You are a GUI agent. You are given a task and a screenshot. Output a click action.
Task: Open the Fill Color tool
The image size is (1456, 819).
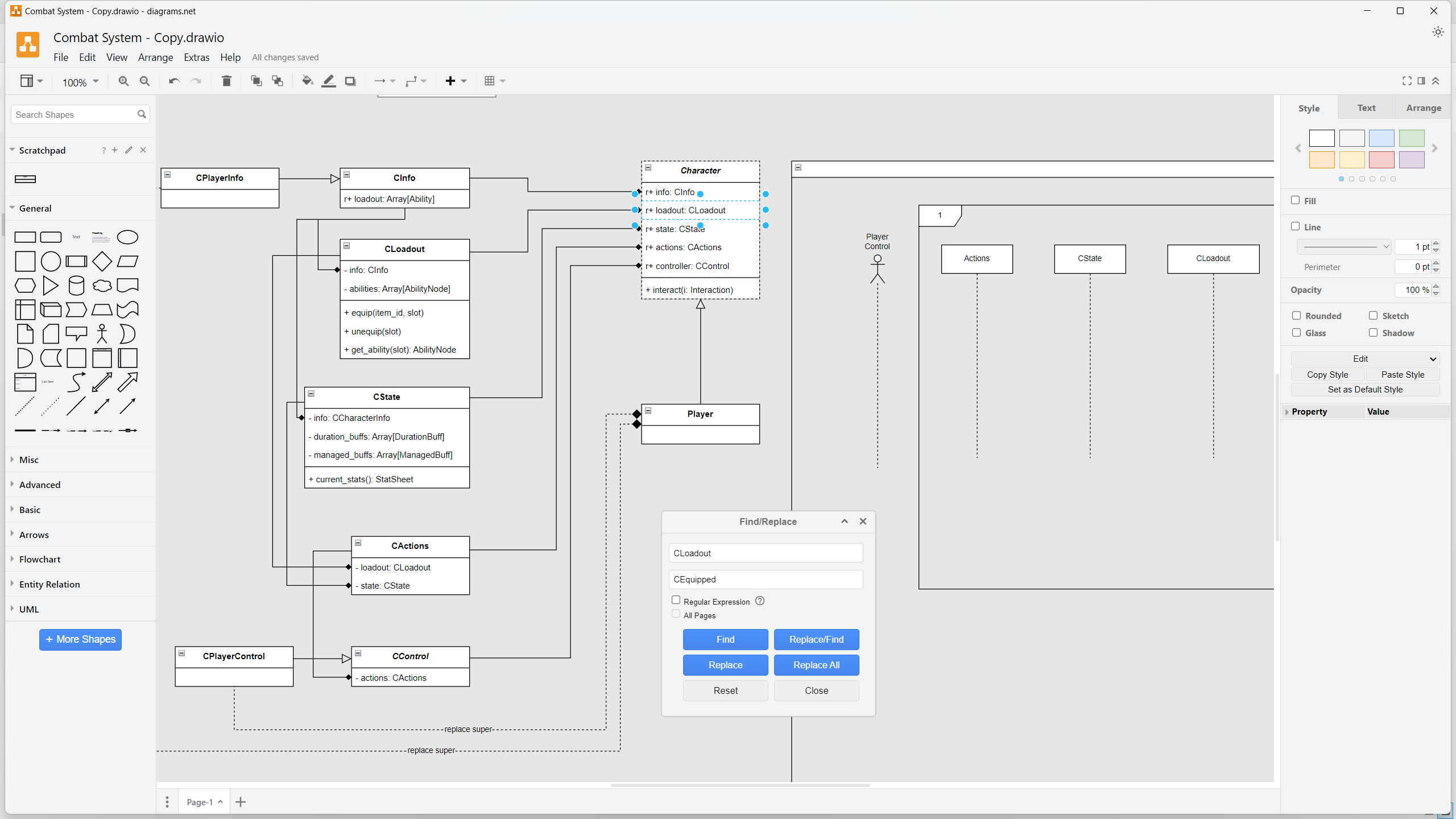point(307,81)
